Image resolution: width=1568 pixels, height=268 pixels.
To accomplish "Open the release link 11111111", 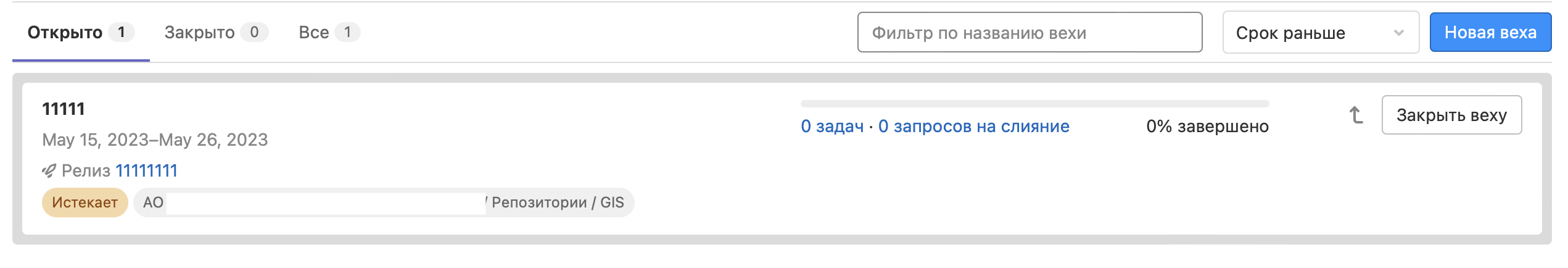I will [147, 171].
